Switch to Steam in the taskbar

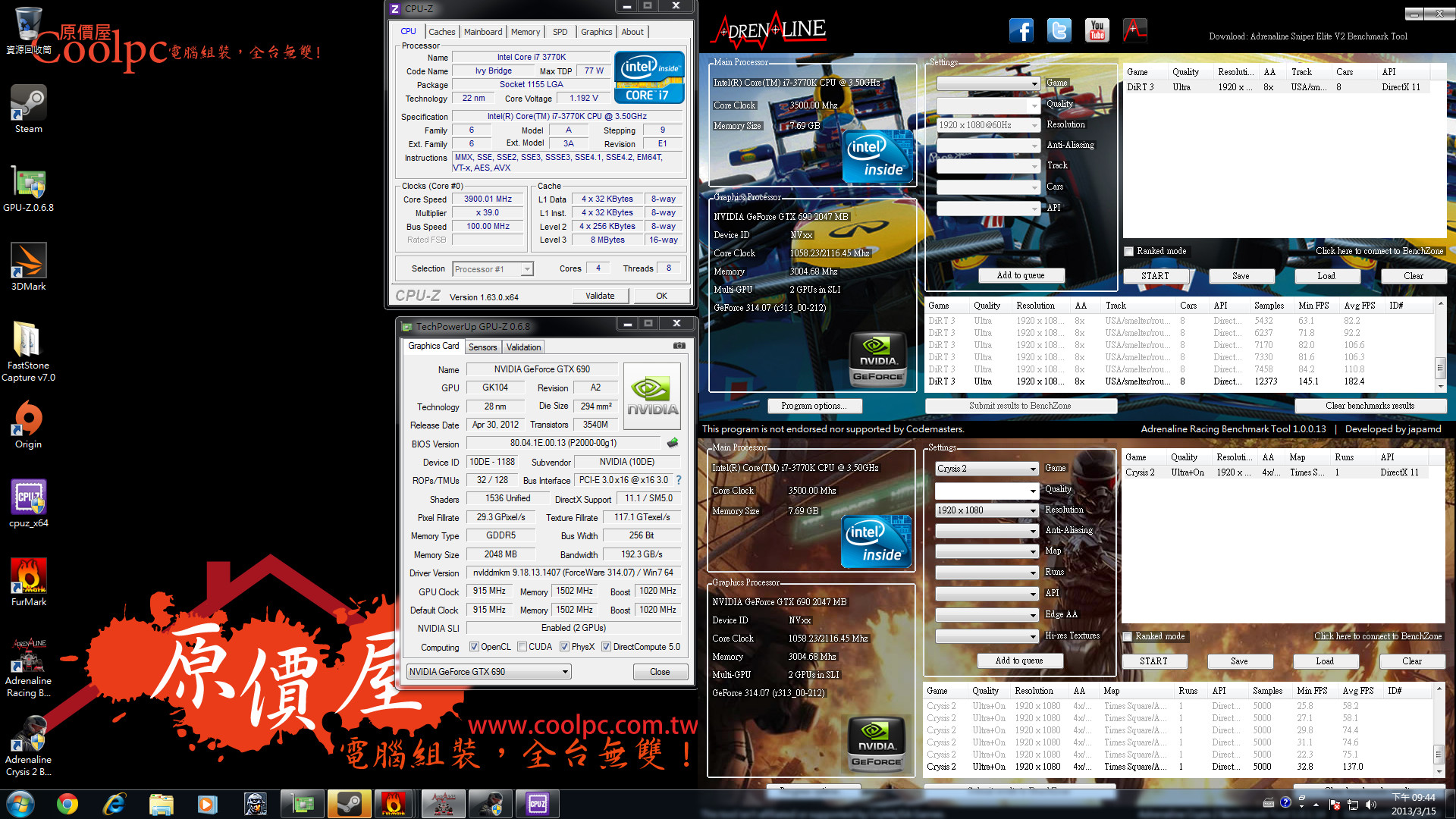point(350,804)
